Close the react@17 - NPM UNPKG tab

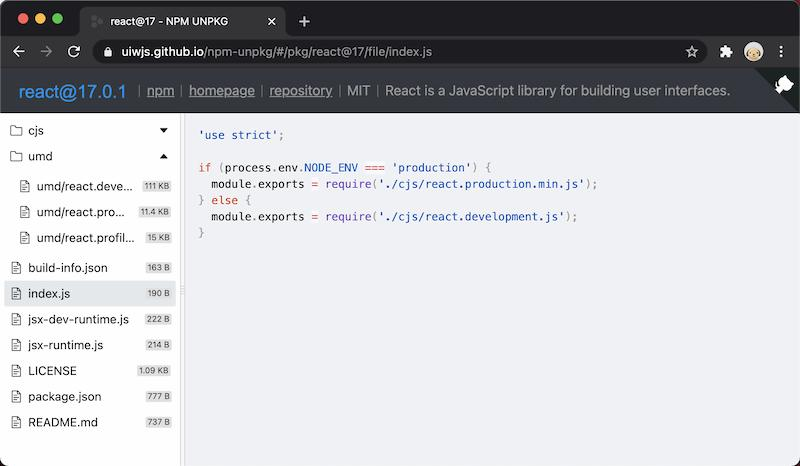pos(272,21)
